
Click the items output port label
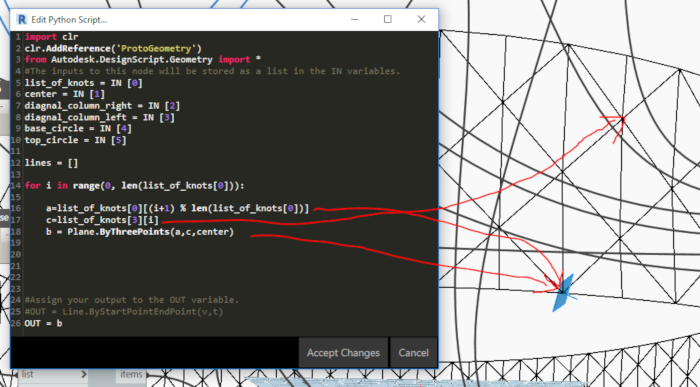click(131, 374)
